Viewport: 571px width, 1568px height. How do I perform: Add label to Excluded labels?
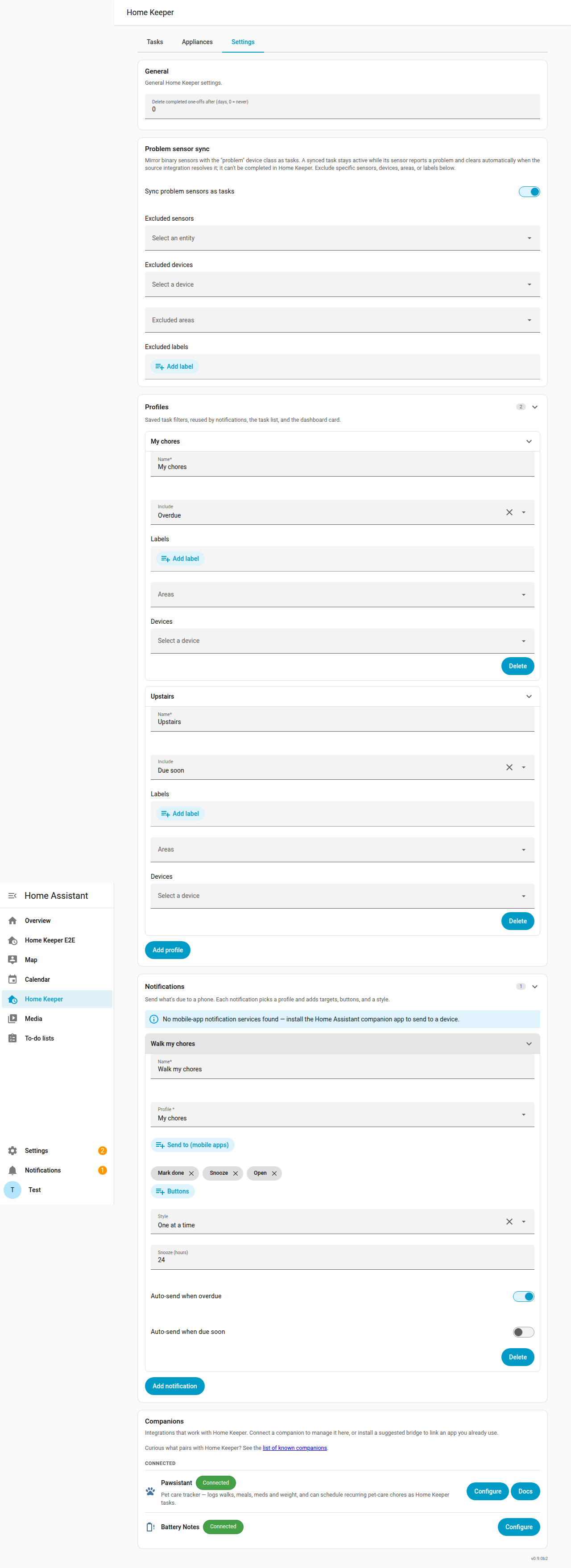point(175,366)
